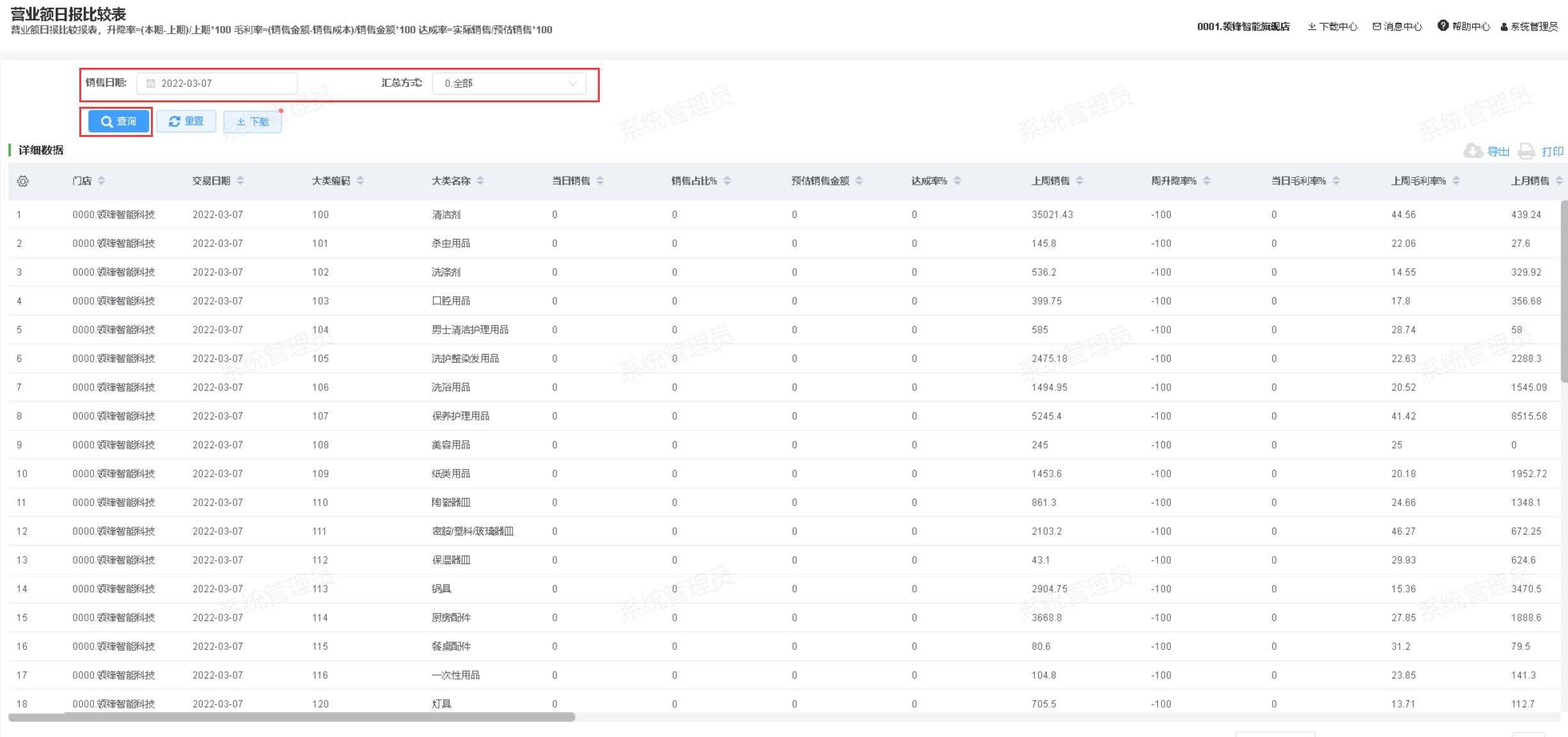Viewport: 1568px width, 737px height.
Task: Click 系统管理员 user icon
Action: [x=1504, y=27]
